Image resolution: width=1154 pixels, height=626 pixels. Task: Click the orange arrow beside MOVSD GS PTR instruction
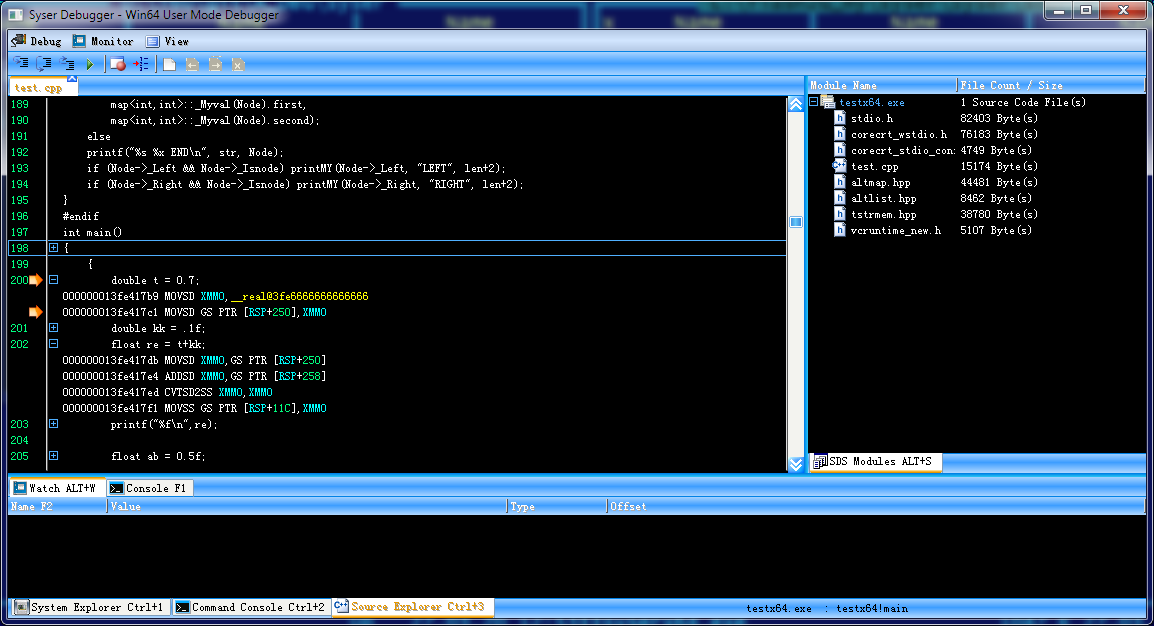pyautogui.click(x=35, y=312)
